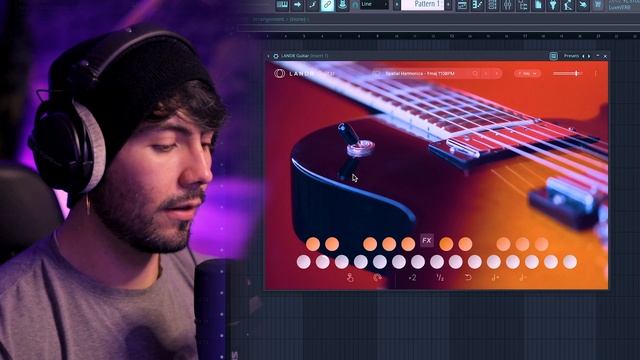Screen dimensions: 640x360
Task: Open the Line snap dropdown
Action: coord(374,4)
